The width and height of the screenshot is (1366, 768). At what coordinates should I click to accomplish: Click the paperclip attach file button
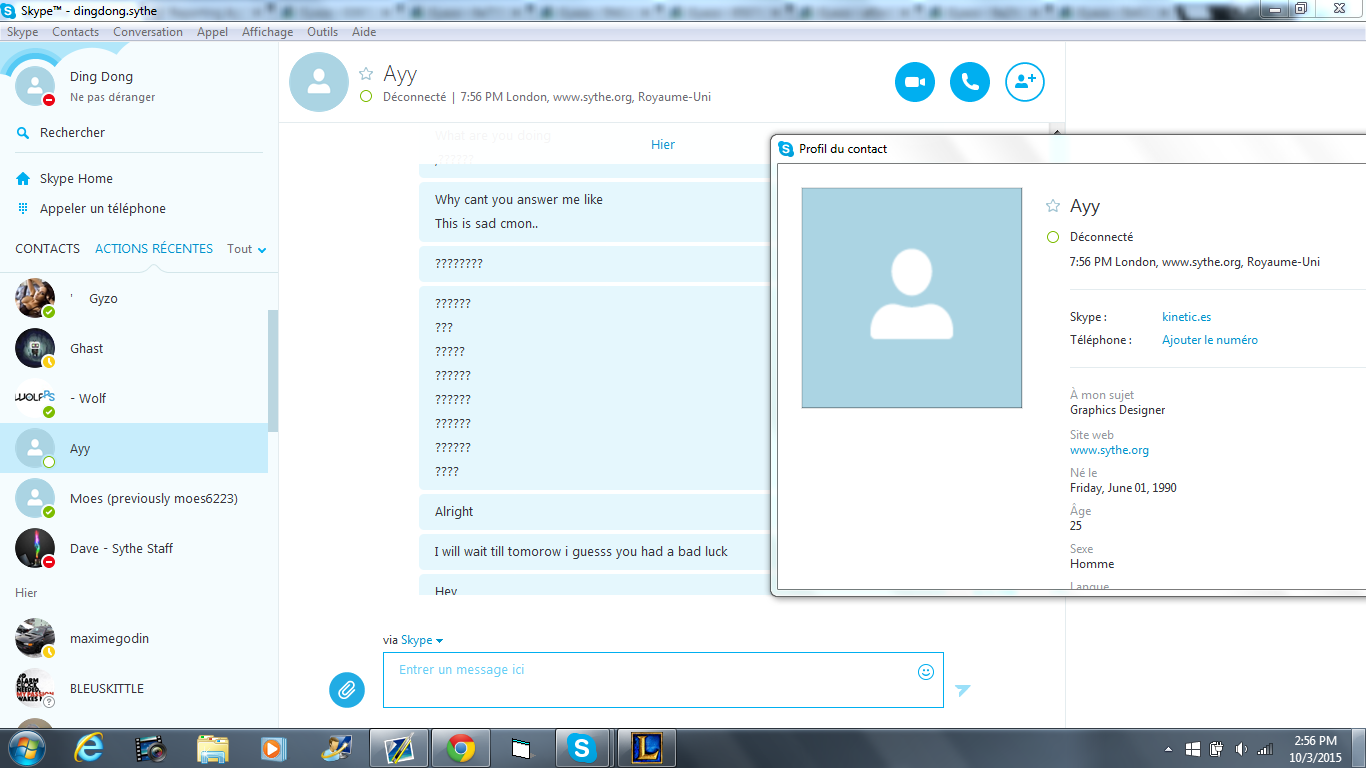347,689
